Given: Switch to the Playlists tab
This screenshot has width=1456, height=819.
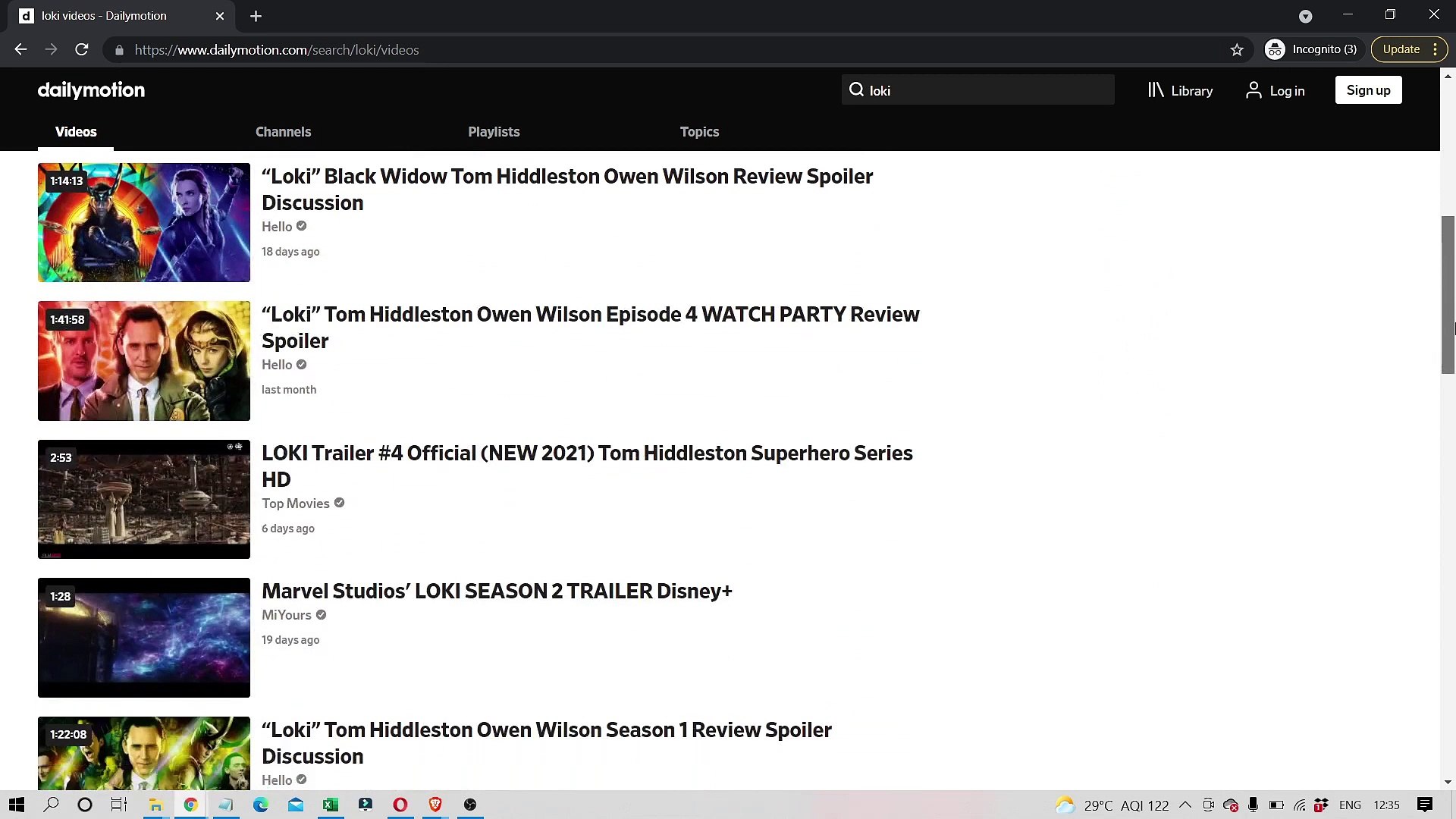Looking at the screenshot, I should (494, 131).
